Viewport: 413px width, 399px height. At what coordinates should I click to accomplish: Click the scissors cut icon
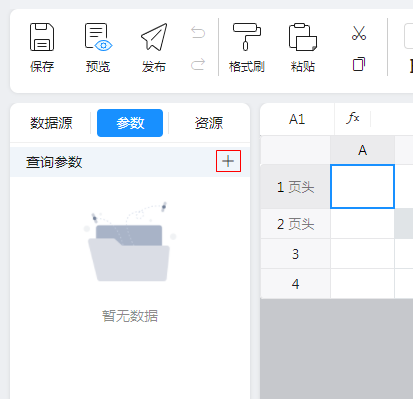tap(359, 33)
